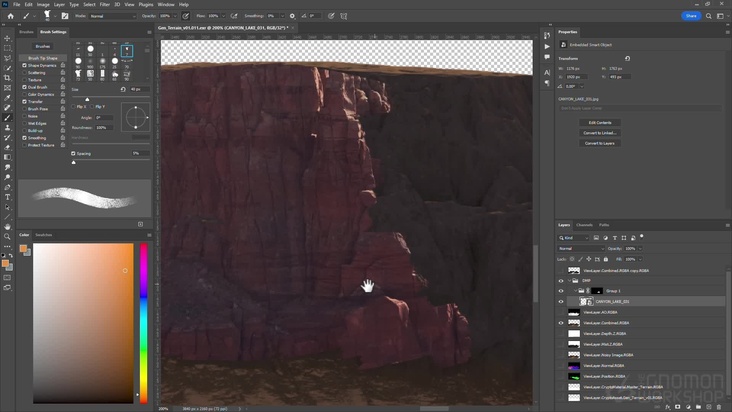The image size is (732, 412).
Task: Select Brush Tip Shape option
Action: coord(43,58)
